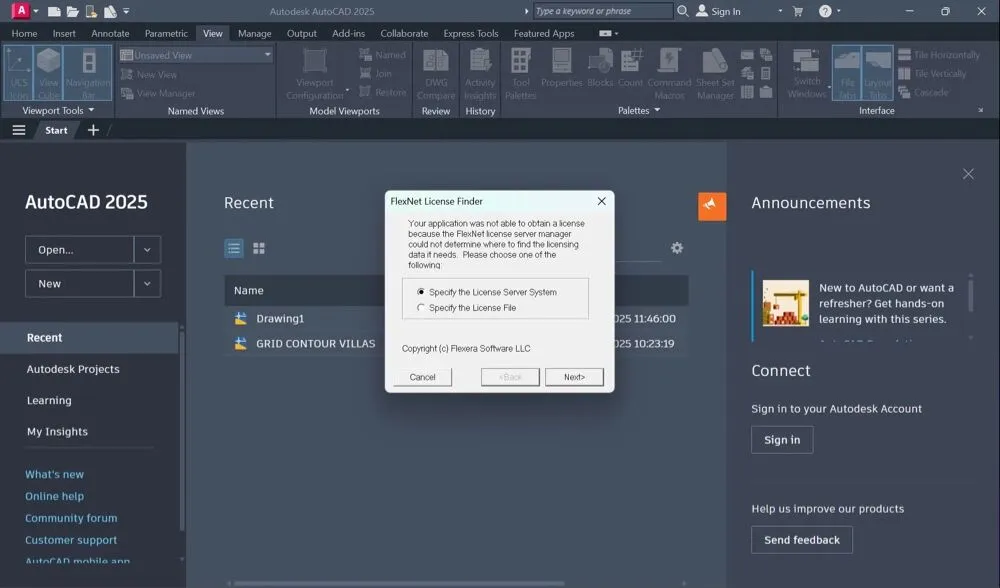
Task: Open the quick access toolbar customize arrow
Action: click(126, 11)
